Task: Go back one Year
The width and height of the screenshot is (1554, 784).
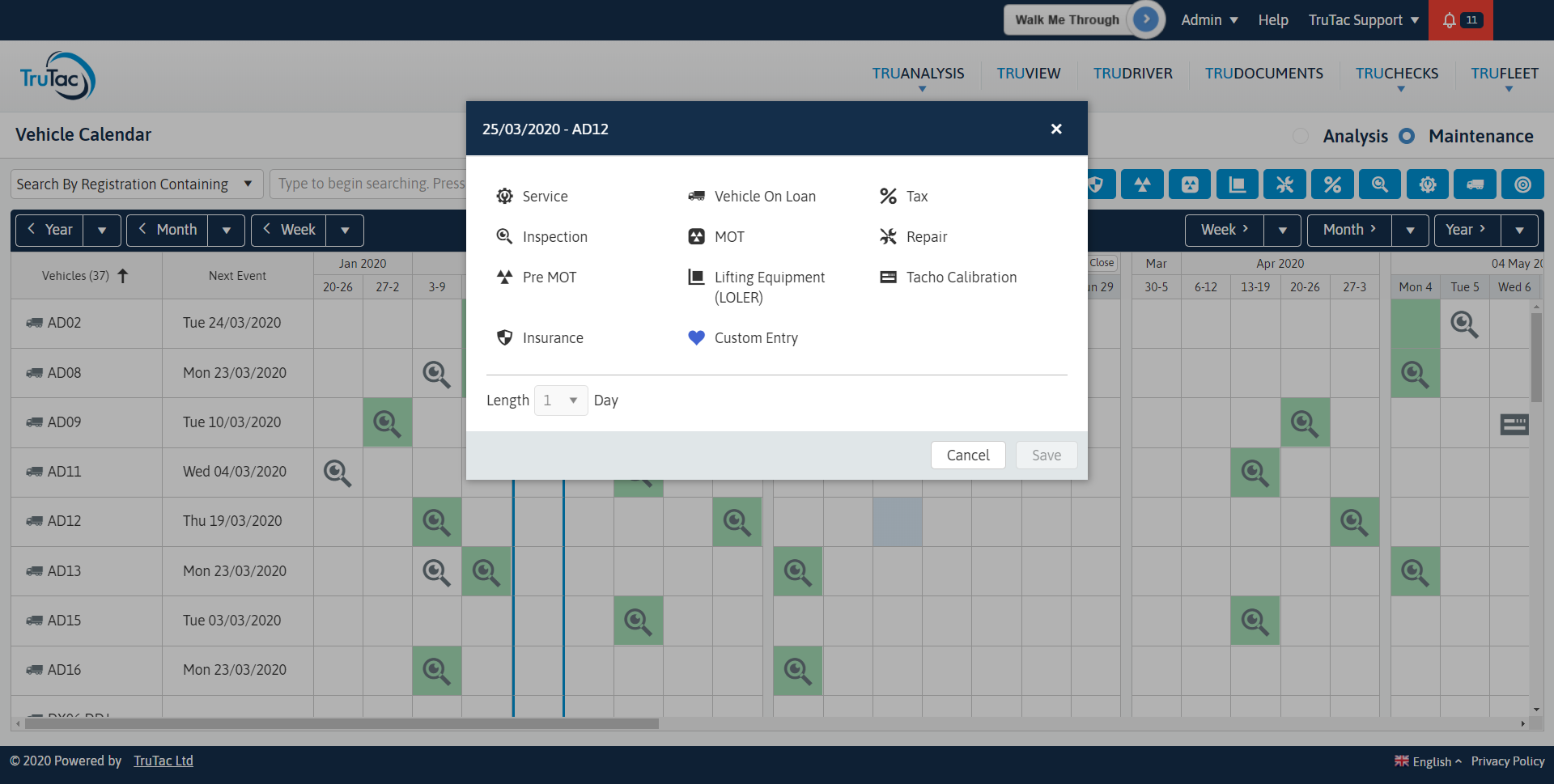Action: pyautogui.click(x=49, y=231)
